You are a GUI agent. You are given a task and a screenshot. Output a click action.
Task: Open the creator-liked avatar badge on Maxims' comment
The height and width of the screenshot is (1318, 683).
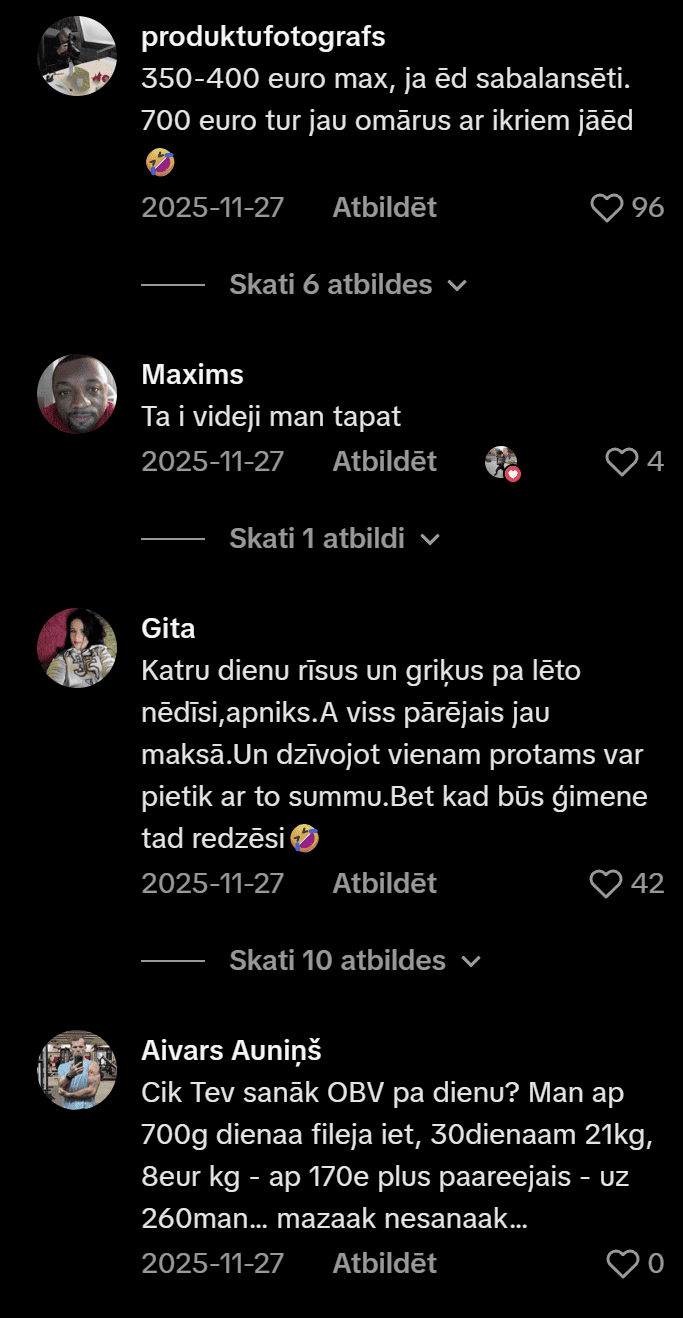[x=502, y=463]
